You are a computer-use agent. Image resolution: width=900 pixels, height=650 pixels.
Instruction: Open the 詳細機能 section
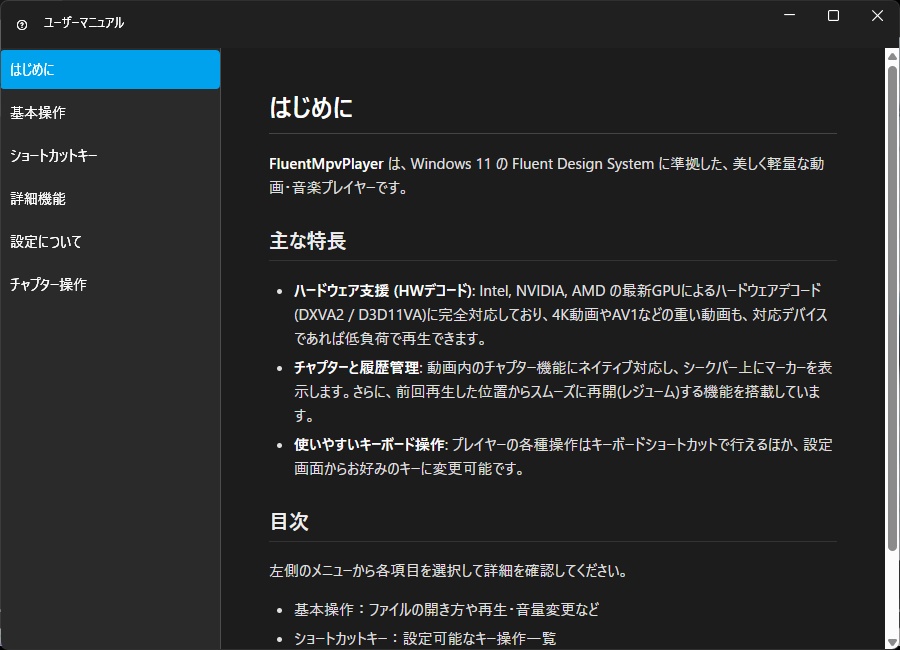coord(110,198)
